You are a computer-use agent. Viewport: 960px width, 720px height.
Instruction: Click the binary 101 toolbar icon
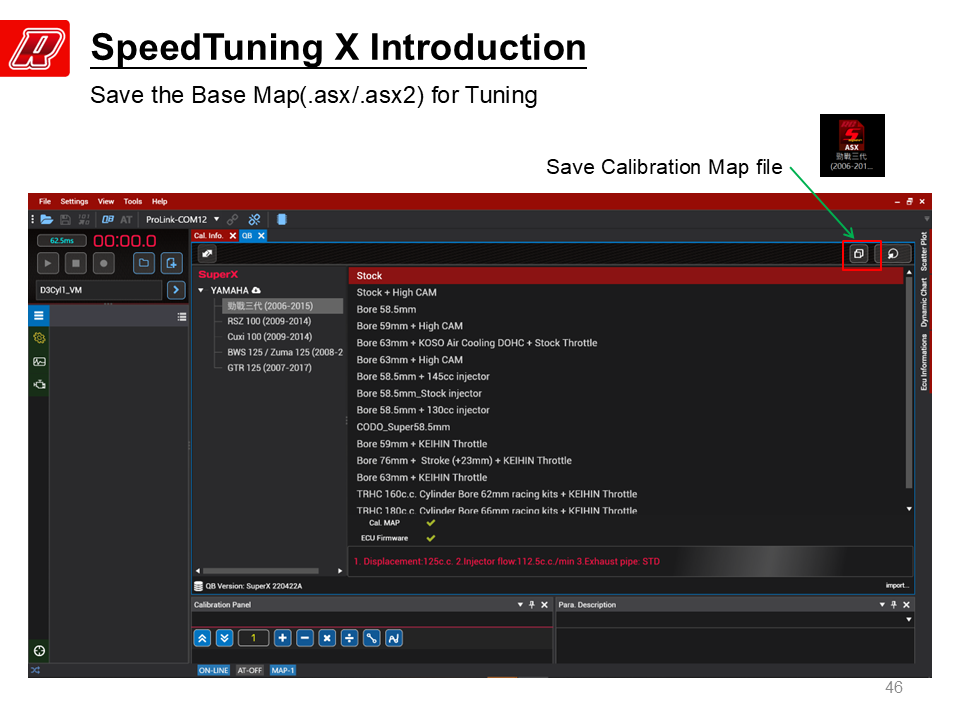click(84, 219)
